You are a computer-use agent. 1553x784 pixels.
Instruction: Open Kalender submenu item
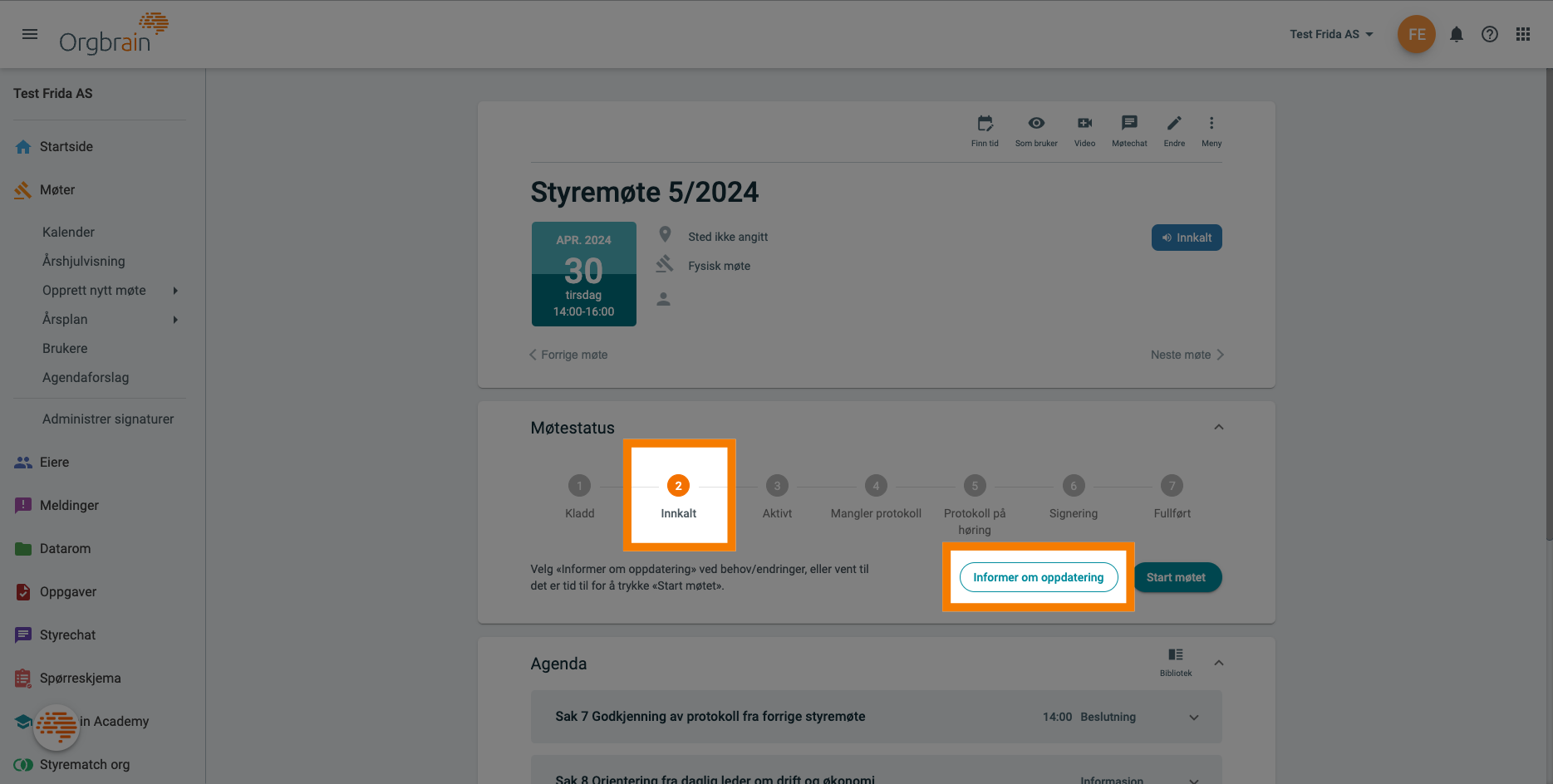point(68,232)
